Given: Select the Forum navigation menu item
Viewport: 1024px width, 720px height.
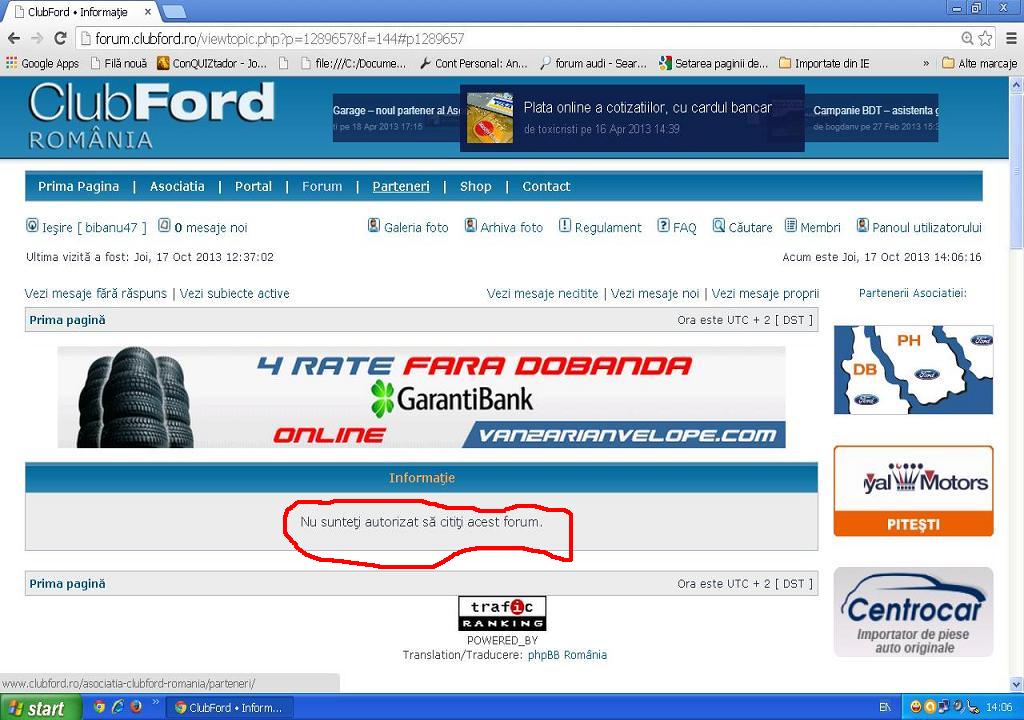Looking at the screenshot, I should tap(322, 186).
